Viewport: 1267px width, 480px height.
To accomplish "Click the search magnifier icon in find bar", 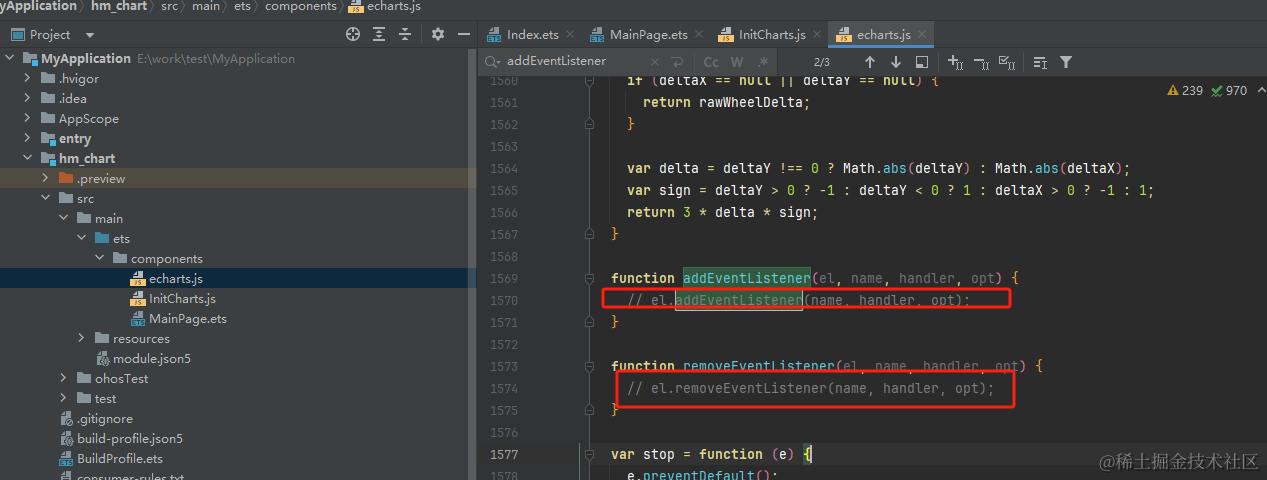I will pyautogui.click(x=493, y=61).
